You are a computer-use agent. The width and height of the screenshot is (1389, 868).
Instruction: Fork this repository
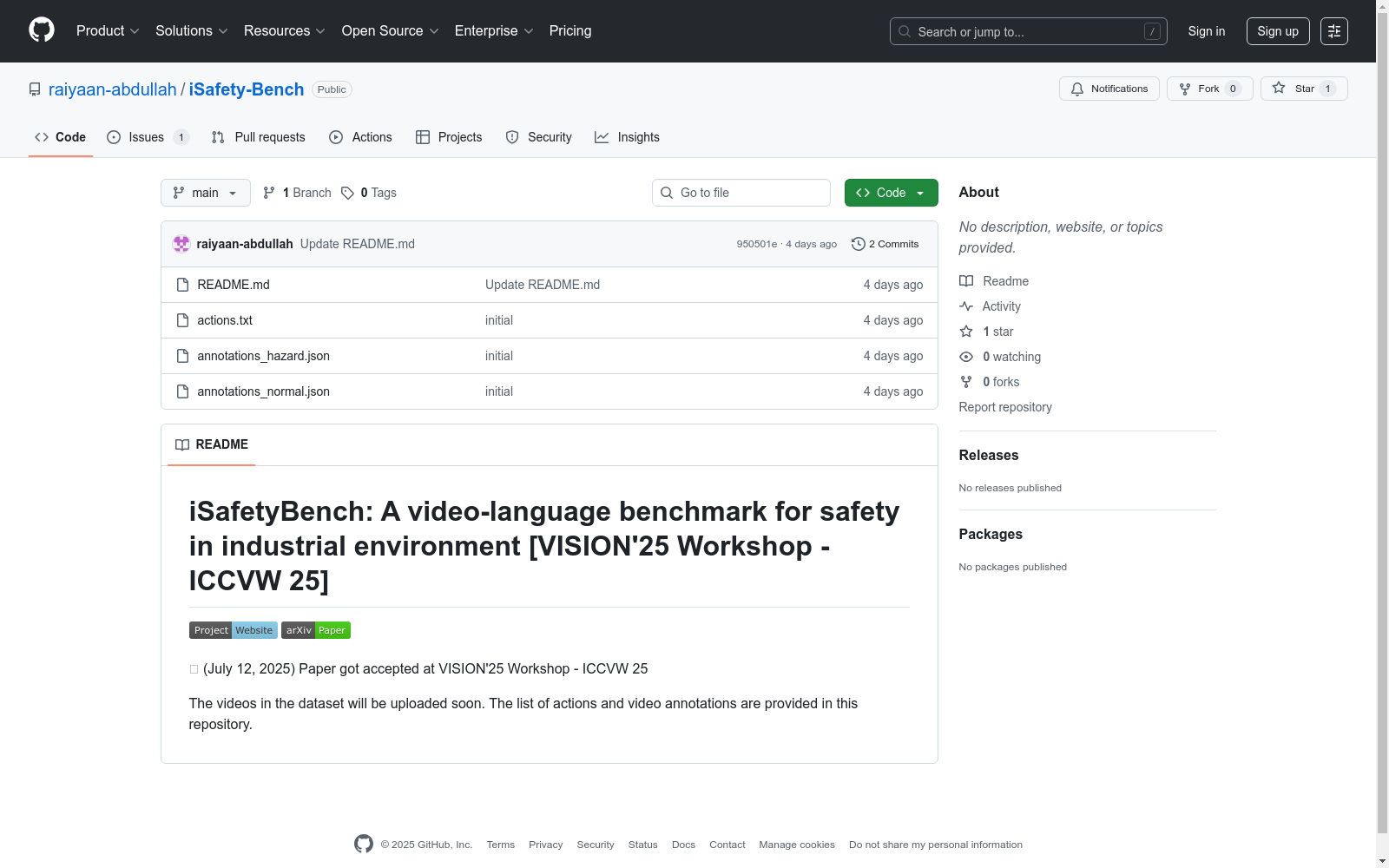pyautogui.click(x=1210, y=89)
